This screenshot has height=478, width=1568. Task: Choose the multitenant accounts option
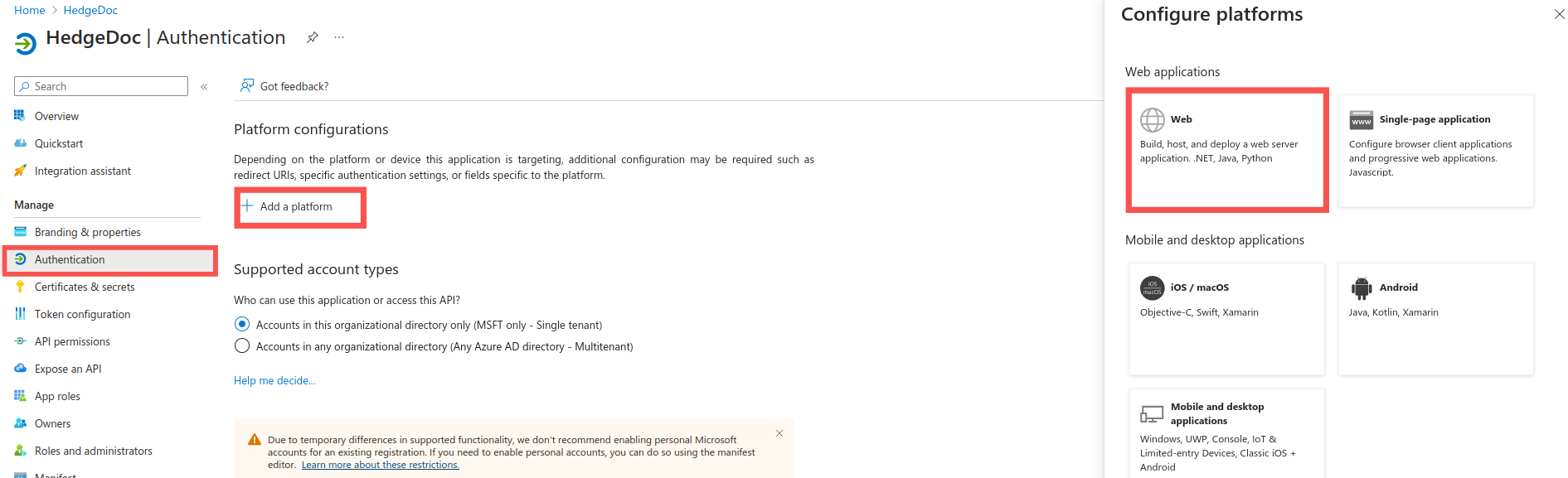(x=241, y=345)
